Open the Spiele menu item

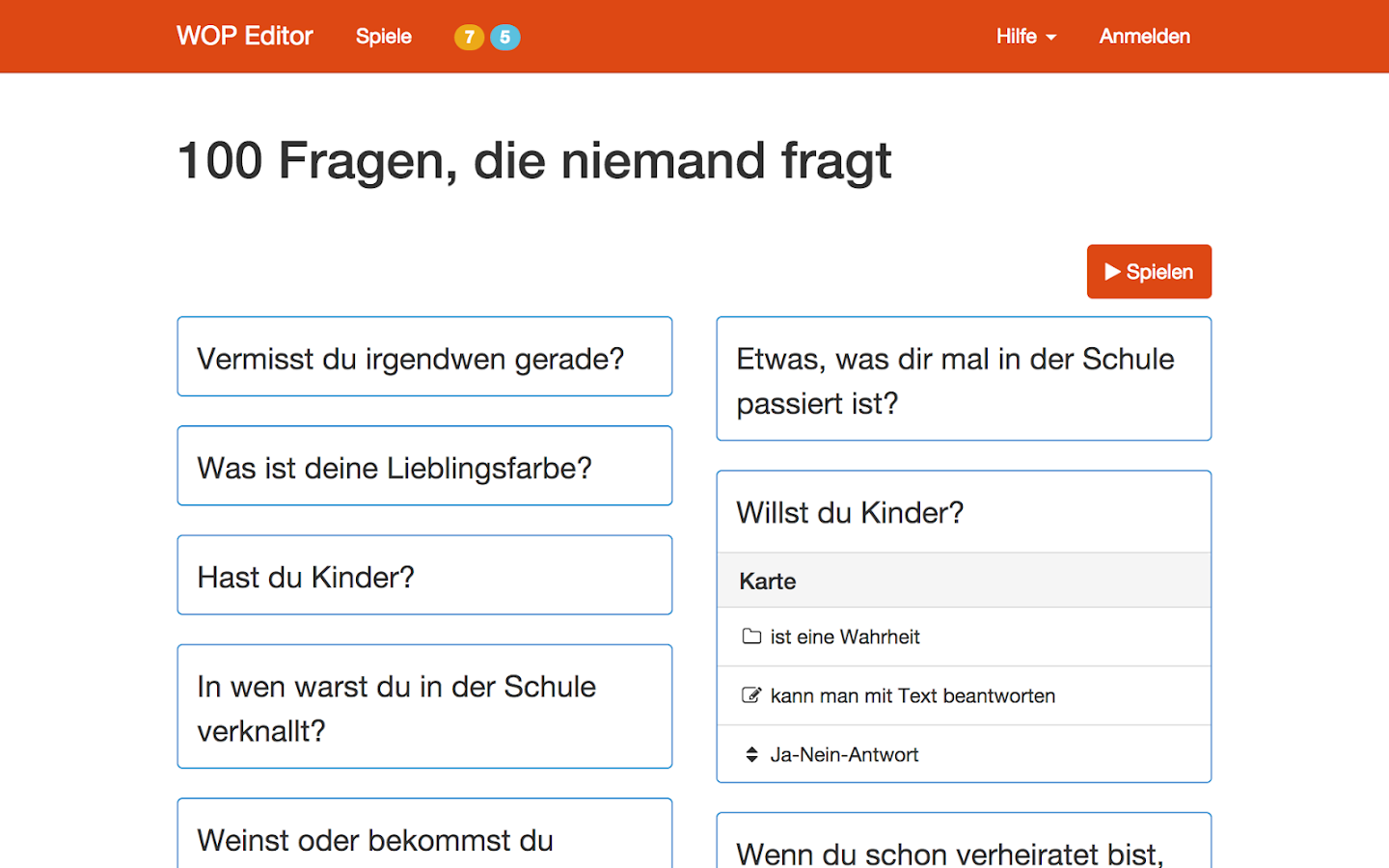click(383, 37)
